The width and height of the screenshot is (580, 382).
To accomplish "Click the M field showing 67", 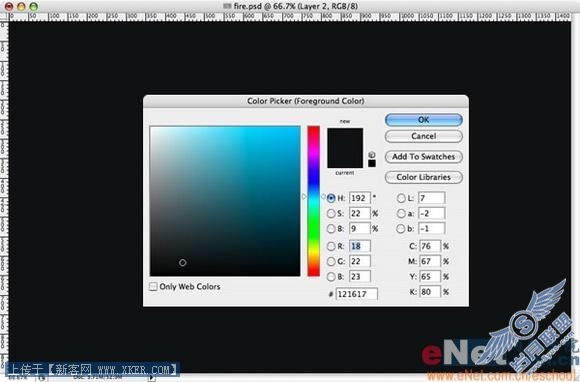I will 430,261.
